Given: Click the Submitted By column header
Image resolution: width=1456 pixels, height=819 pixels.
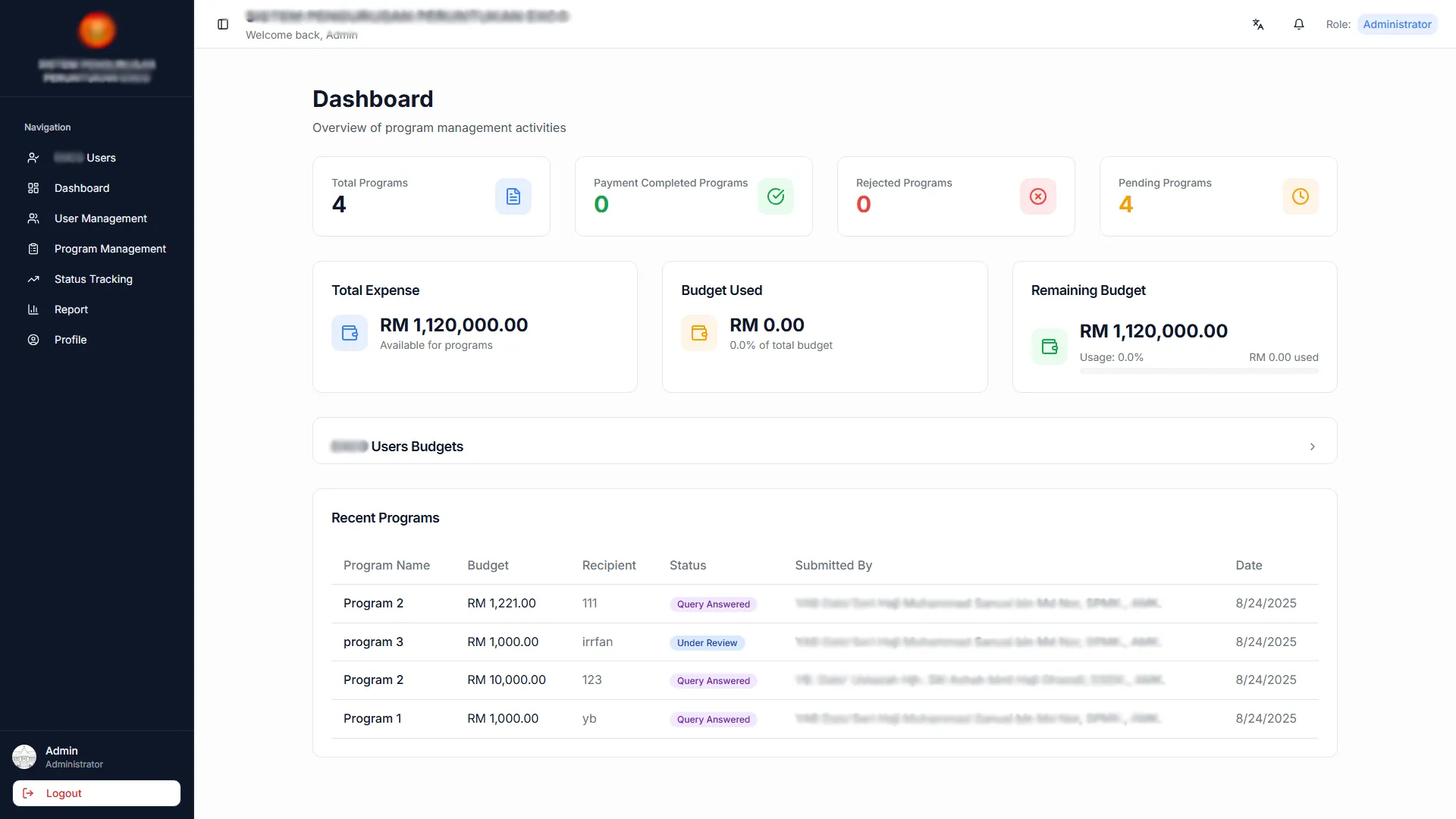Looking at the screenshot, I should click(833, 565).
